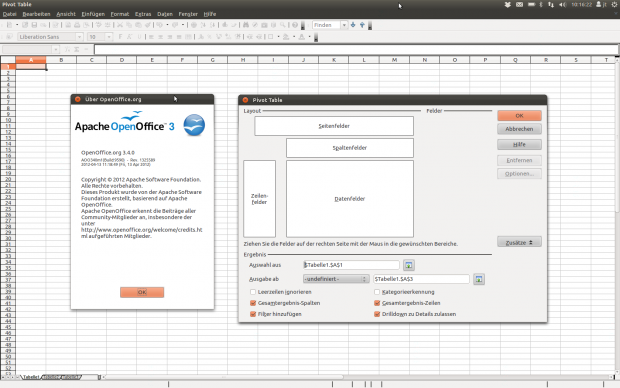620x388 pixels.
Task: Click the Cut scissors icon
Action: pyautogui.click(x=120, y=25)
